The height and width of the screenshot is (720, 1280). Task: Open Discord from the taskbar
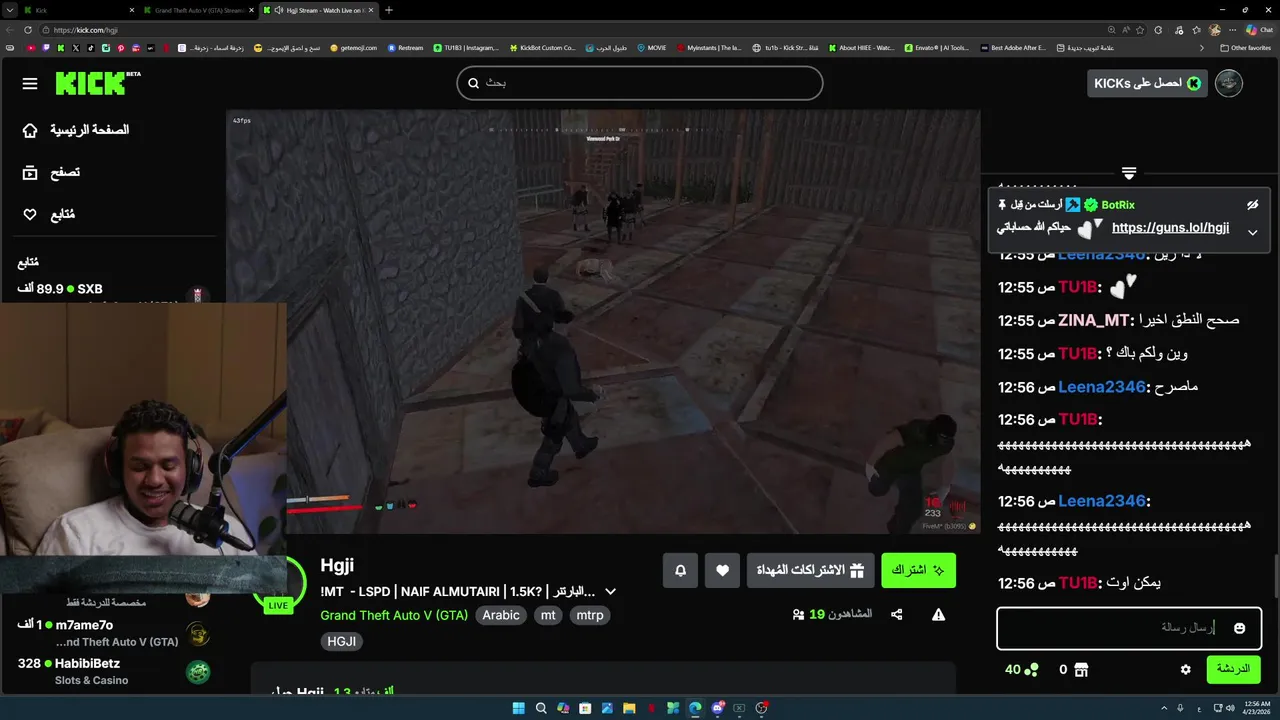coord(717,708)
